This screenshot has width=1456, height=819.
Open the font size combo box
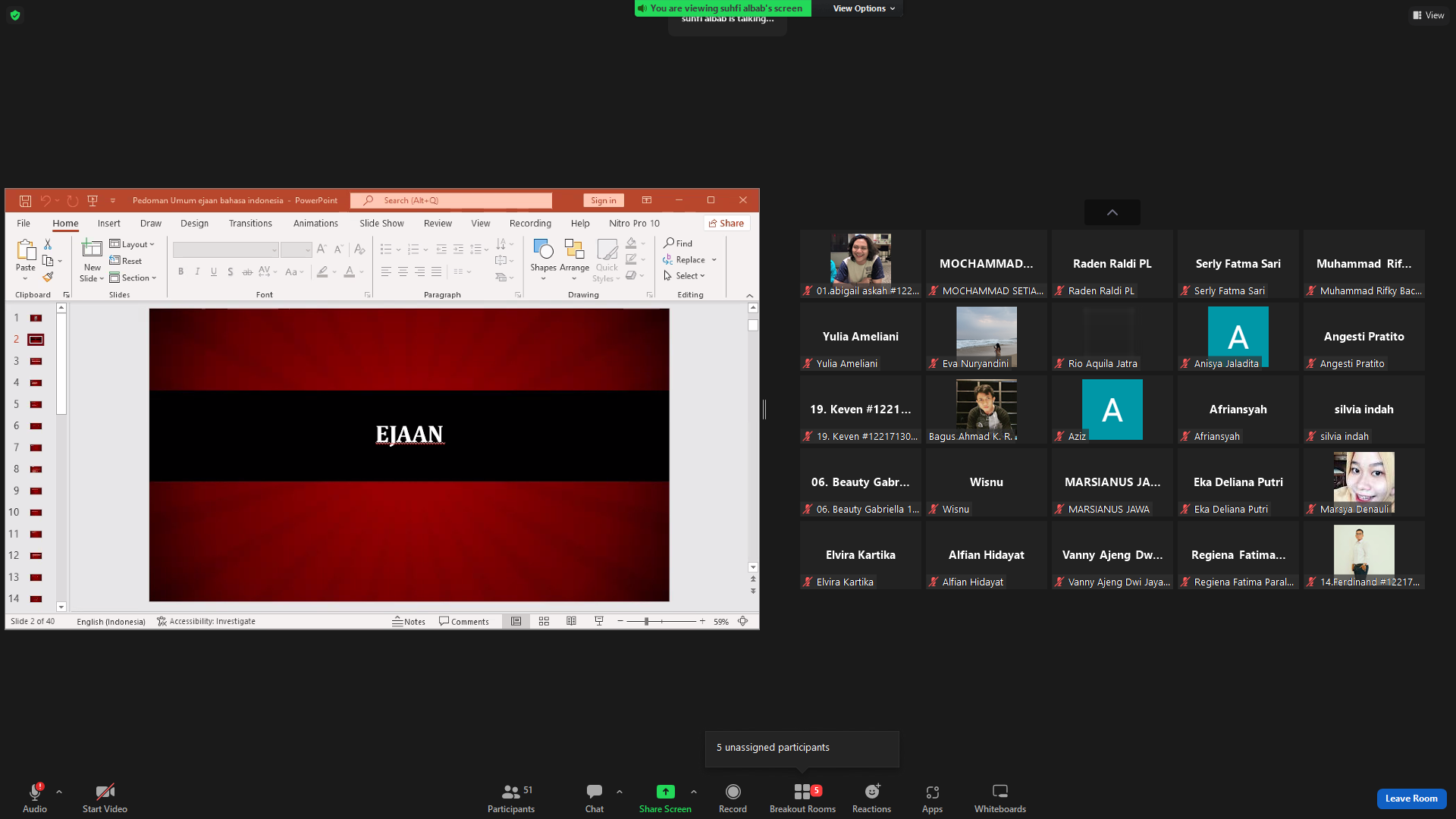tap(296, 249)
